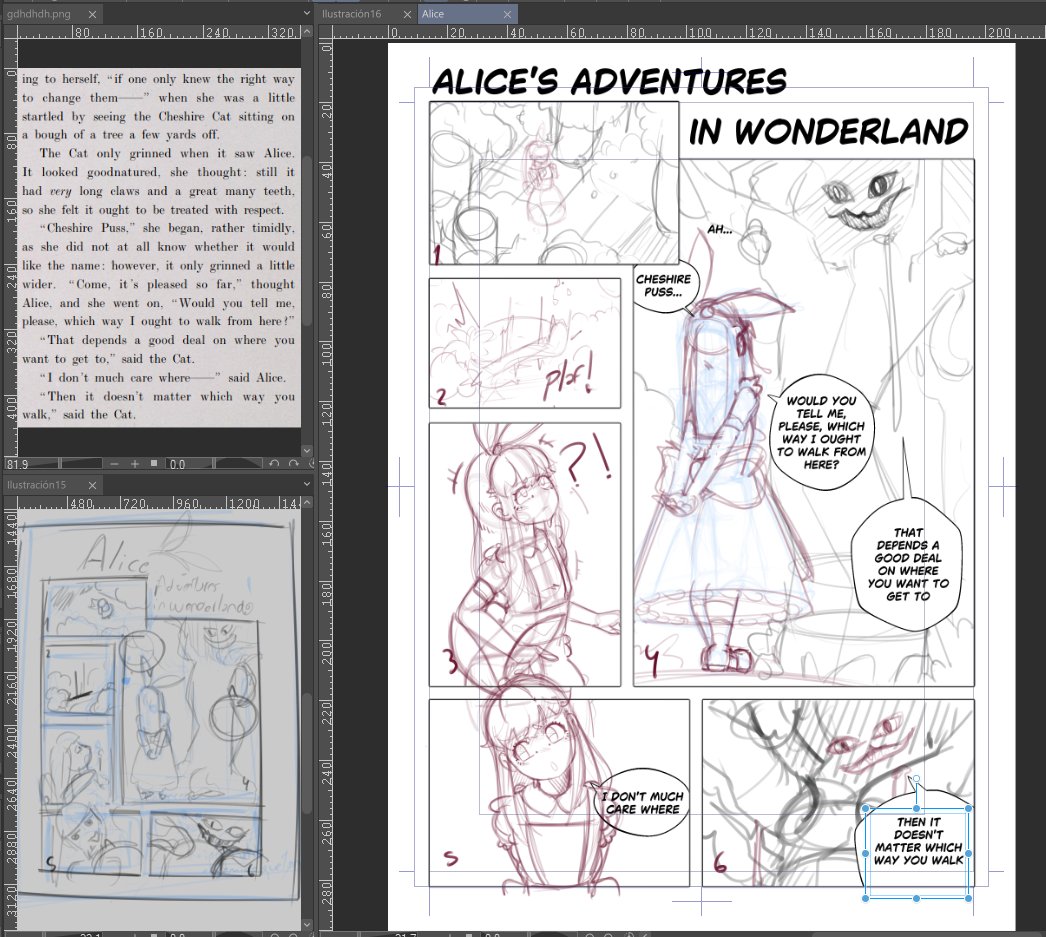Viewport: 1046px width, 937px height.
Task: Zoom in gdhdhdh.png with the plus icon
Action: tap(134, 463)
